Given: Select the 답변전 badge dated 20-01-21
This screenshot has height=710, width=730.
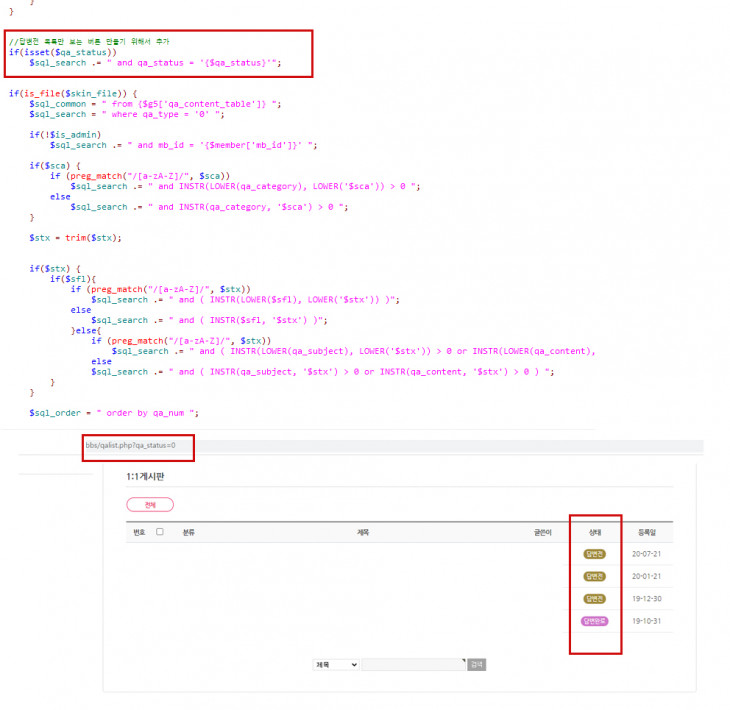Looking at the screenshot, I should 595,576.
